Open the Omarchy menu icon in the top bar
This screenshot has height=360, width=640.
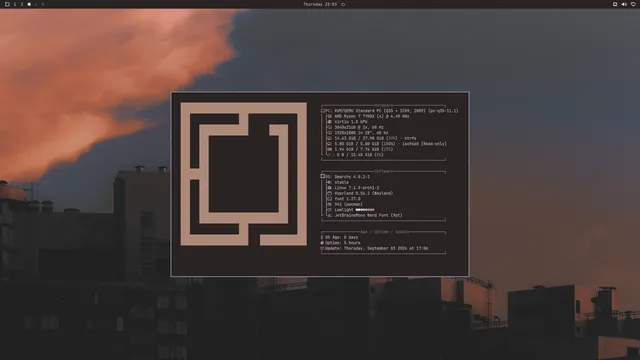(x=7, y=4)
